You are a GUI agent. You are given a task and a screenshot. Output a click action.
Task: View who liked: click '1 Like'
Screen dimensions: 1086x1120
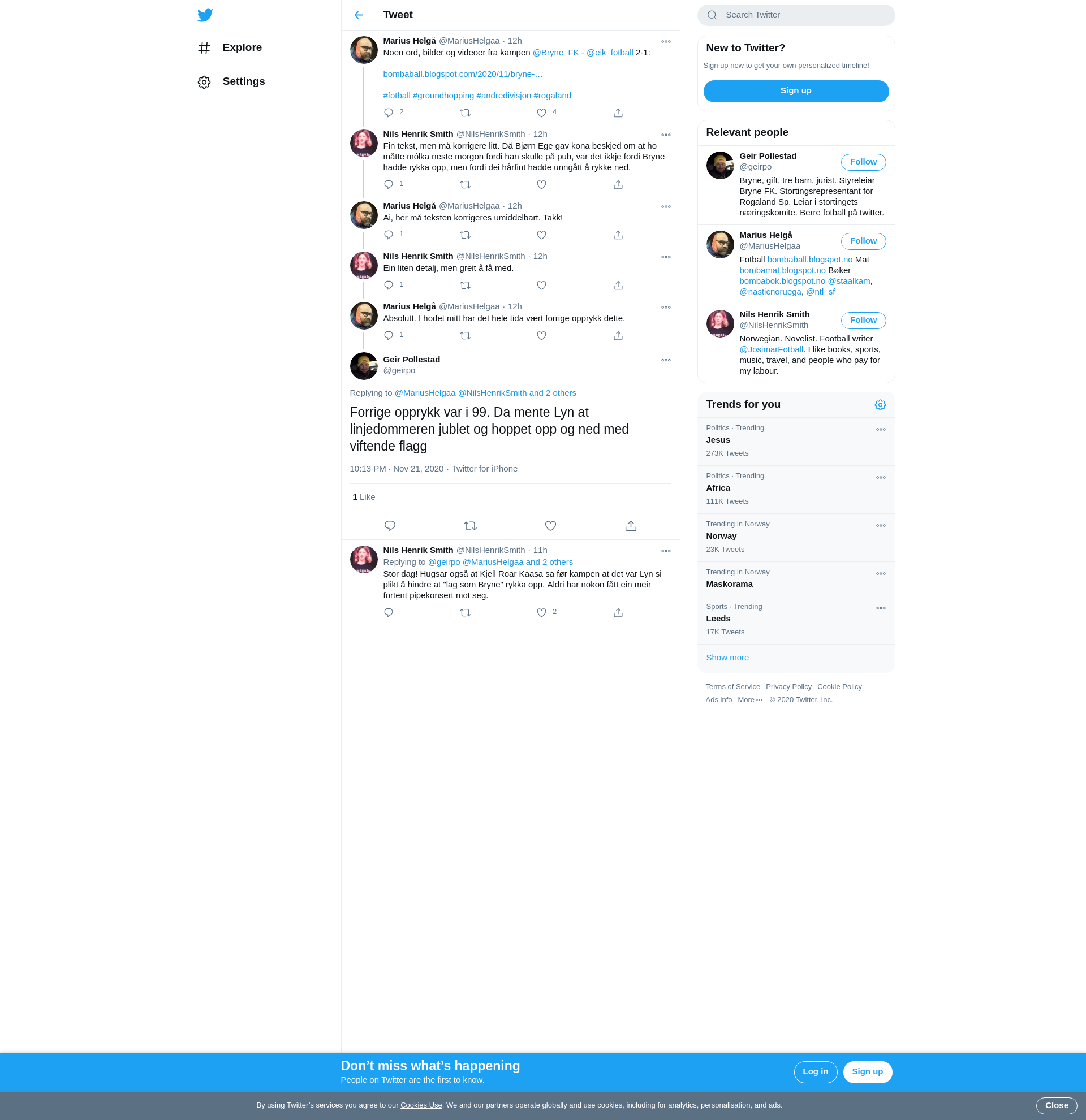click(x=364, y=497)
